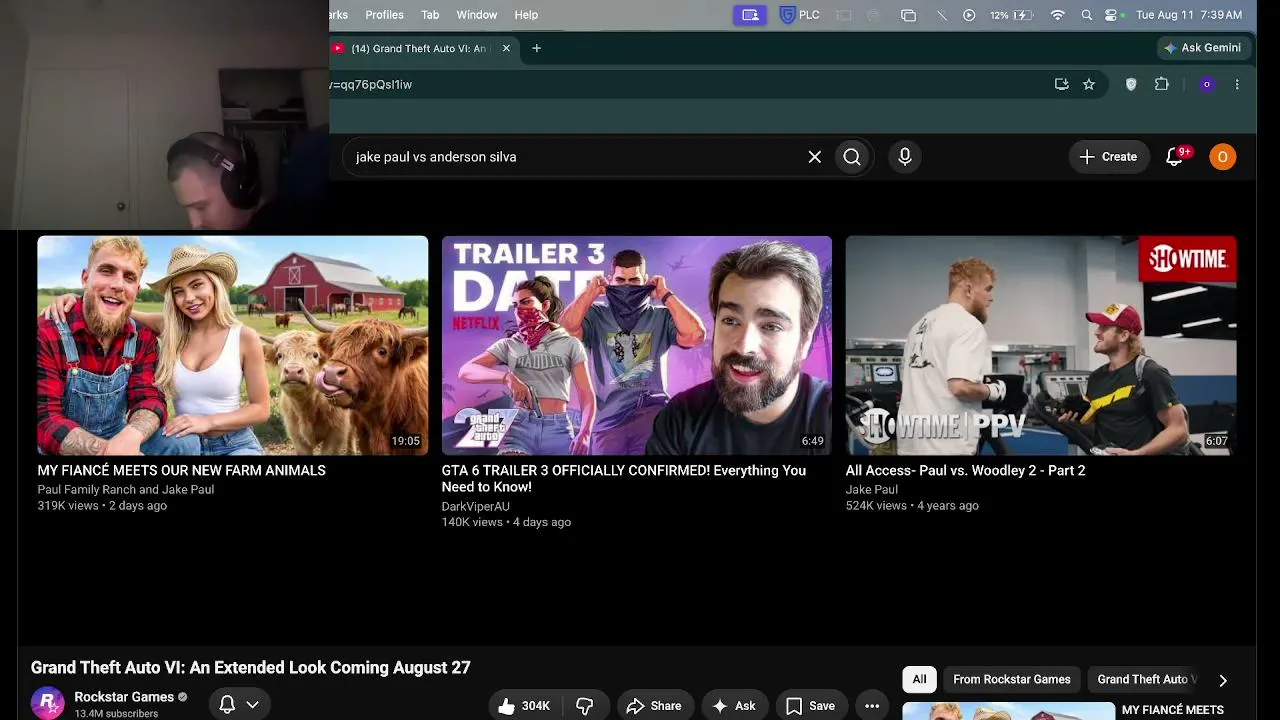Click the Ask button under the video
Viewport: 1280px width, 720px height.
coord(734,706)
